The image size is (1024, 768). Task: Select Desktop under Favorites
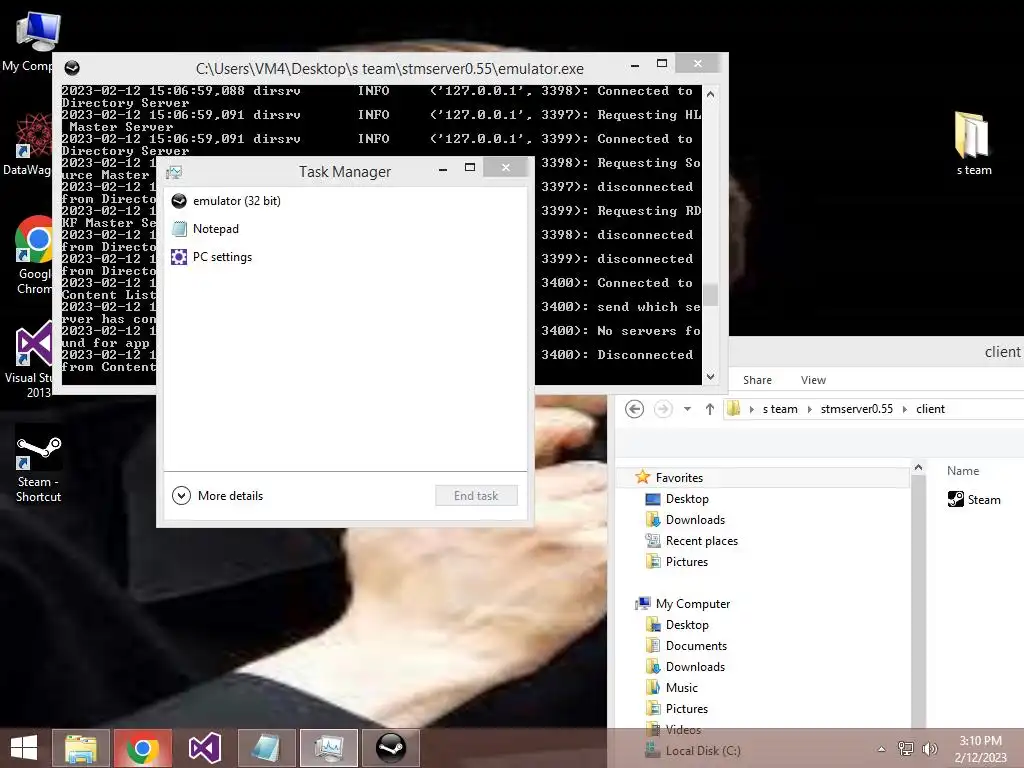pyautogui.click(x=687, y=499)
